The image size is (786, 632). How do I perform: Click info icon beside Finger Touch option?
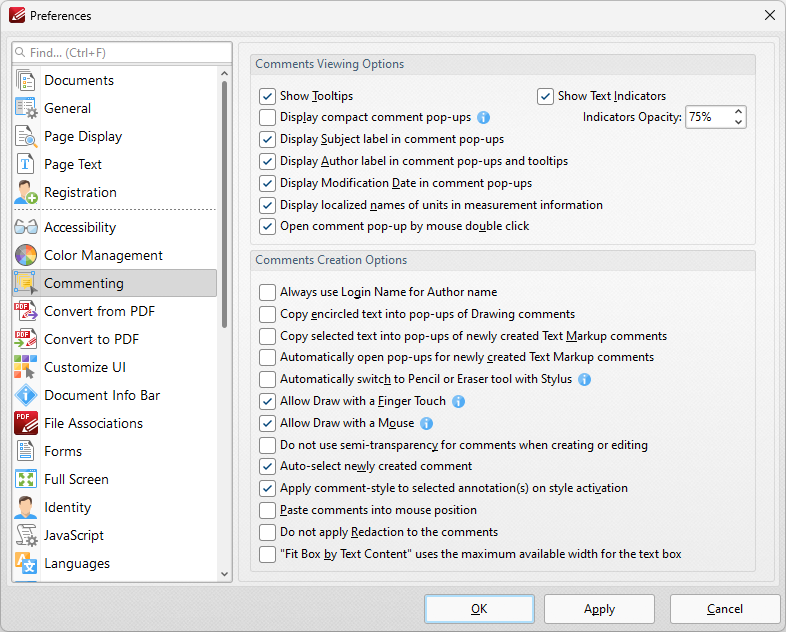(458, 401)
